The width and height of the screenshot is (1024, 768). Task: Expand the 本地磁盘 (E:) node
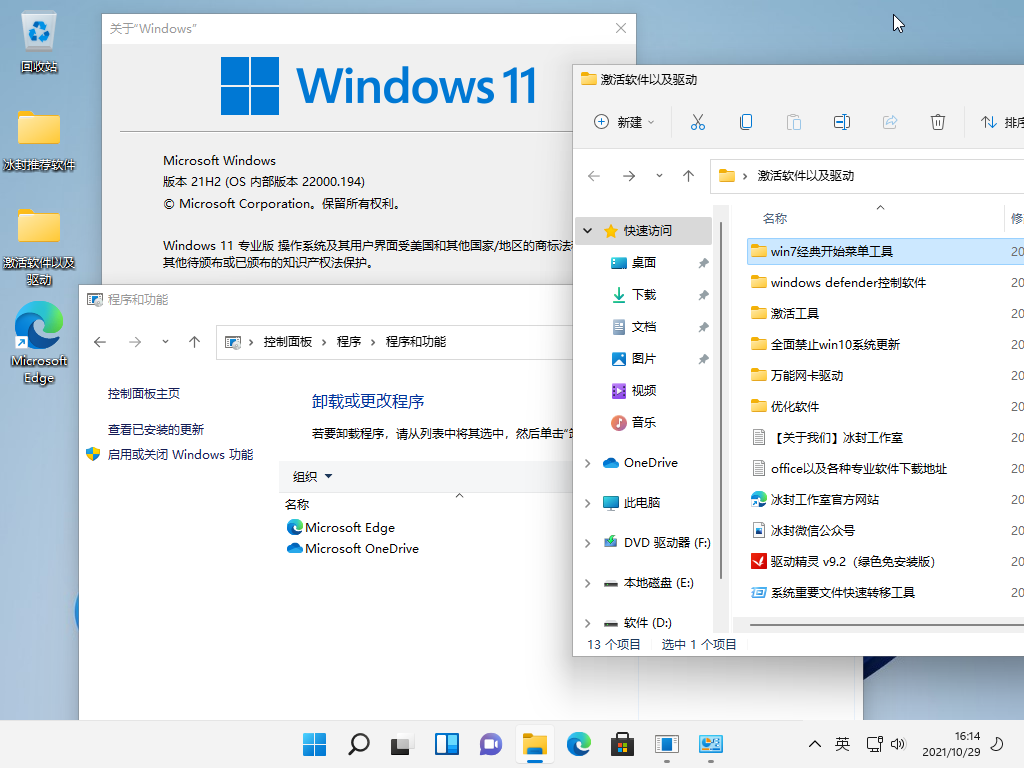pyautogui.click(x=588, y=583)
